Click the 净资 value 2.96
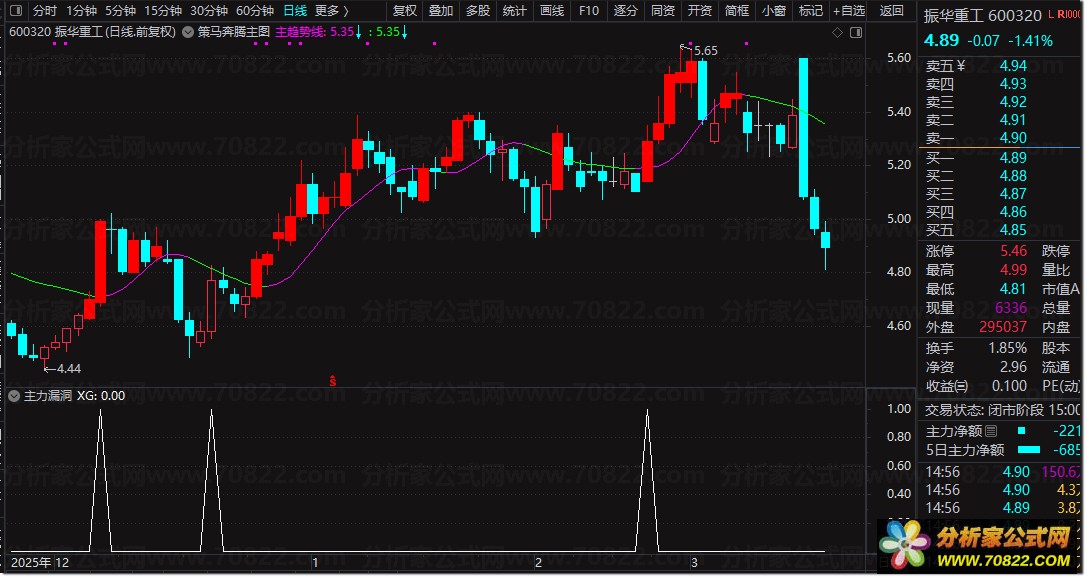Image resolution: width=1087 pixels, height=577 pixels. [x=1013, y=367]
